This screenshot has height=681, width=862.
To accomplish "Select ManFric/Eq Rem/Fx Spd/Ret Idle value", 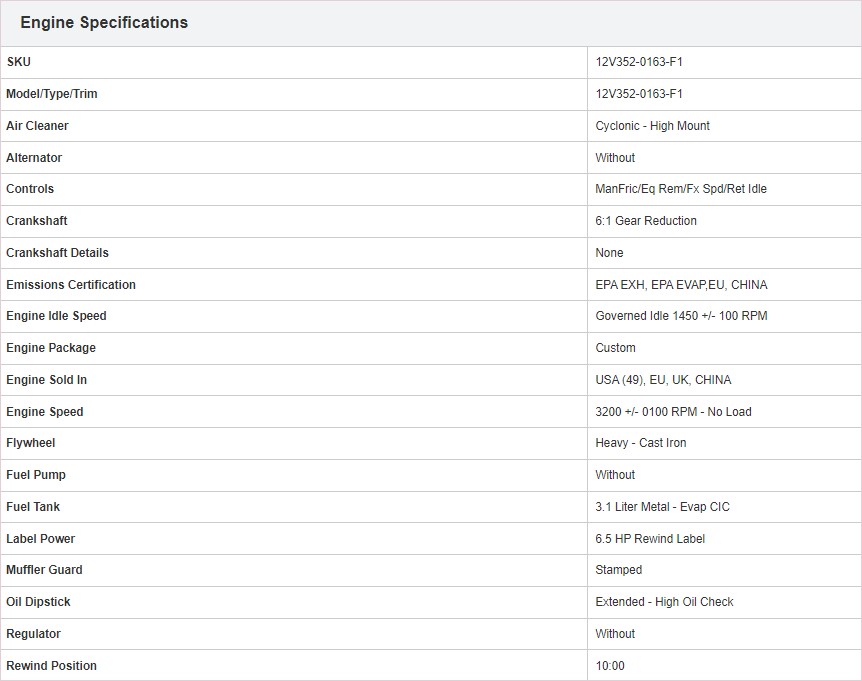I will tap(681, 189).
